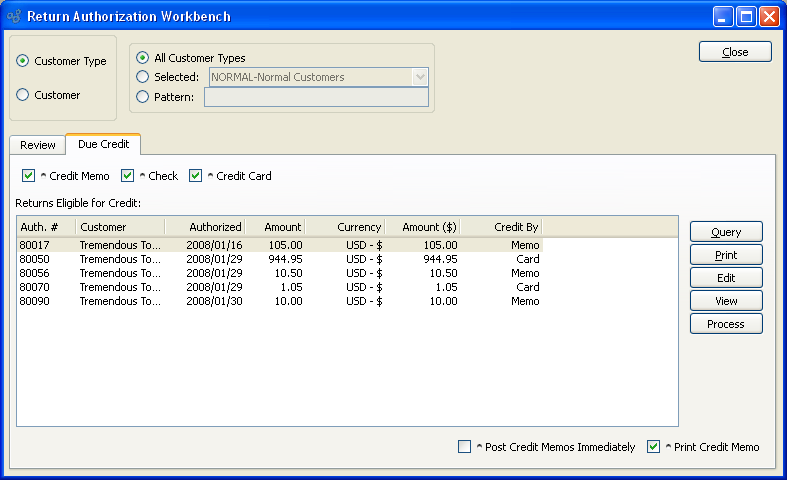Click the application icon in title bar
The height and width of the screenshot is (480, 787).
click(13, 17)
